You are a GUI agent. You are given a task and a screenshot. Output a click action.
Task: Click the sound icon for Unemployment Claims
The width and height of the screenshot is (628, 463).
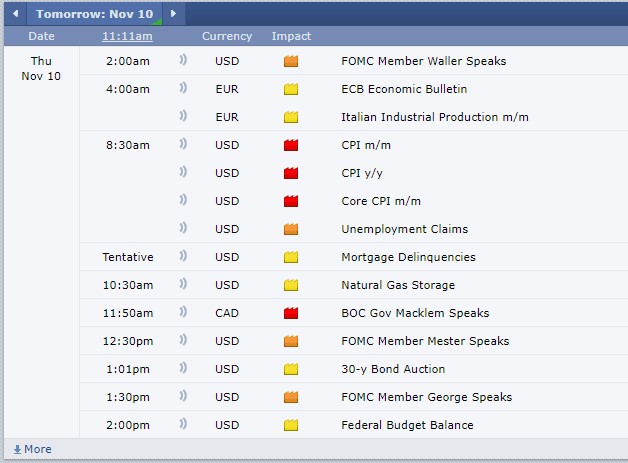(x=183, y=229)
